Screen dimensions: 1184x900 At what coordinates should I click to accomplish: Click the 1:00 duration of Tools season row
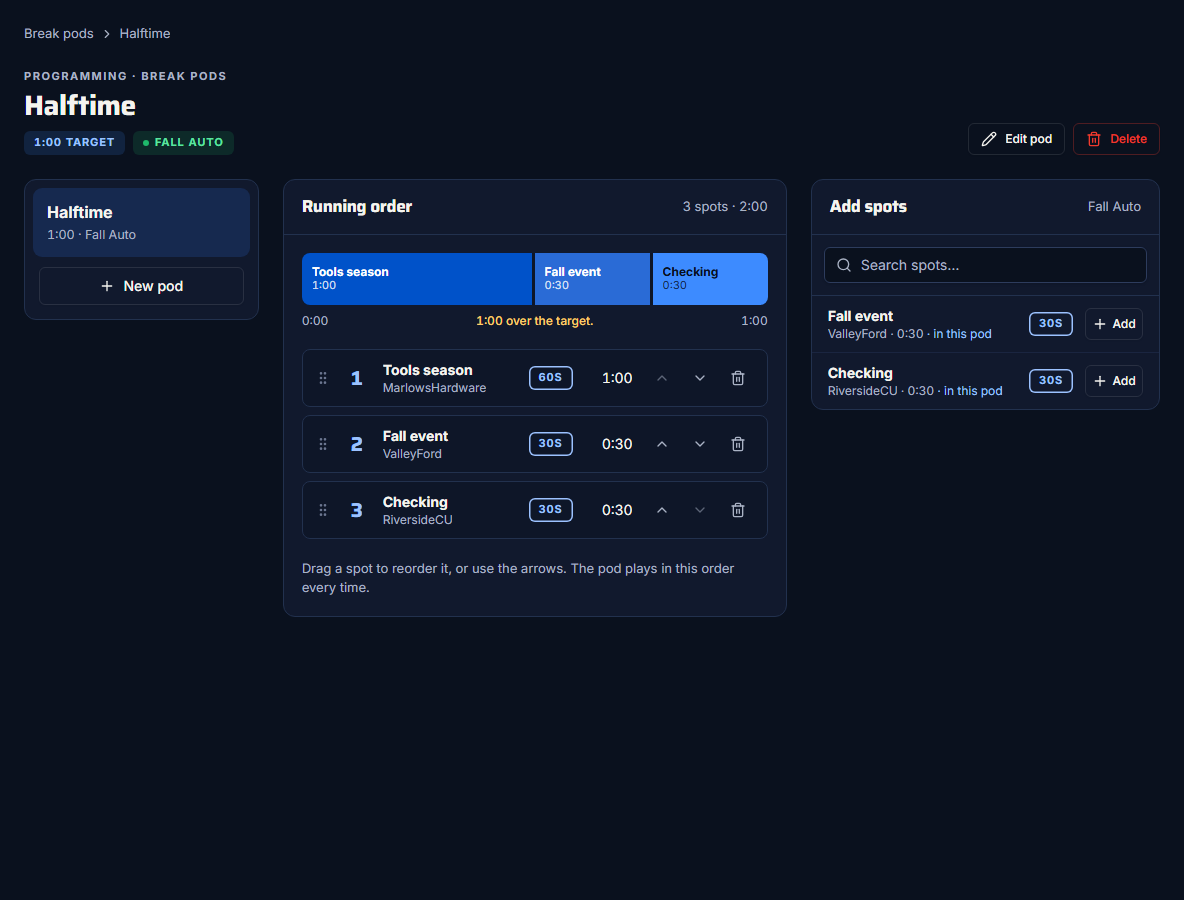(617, 378)
